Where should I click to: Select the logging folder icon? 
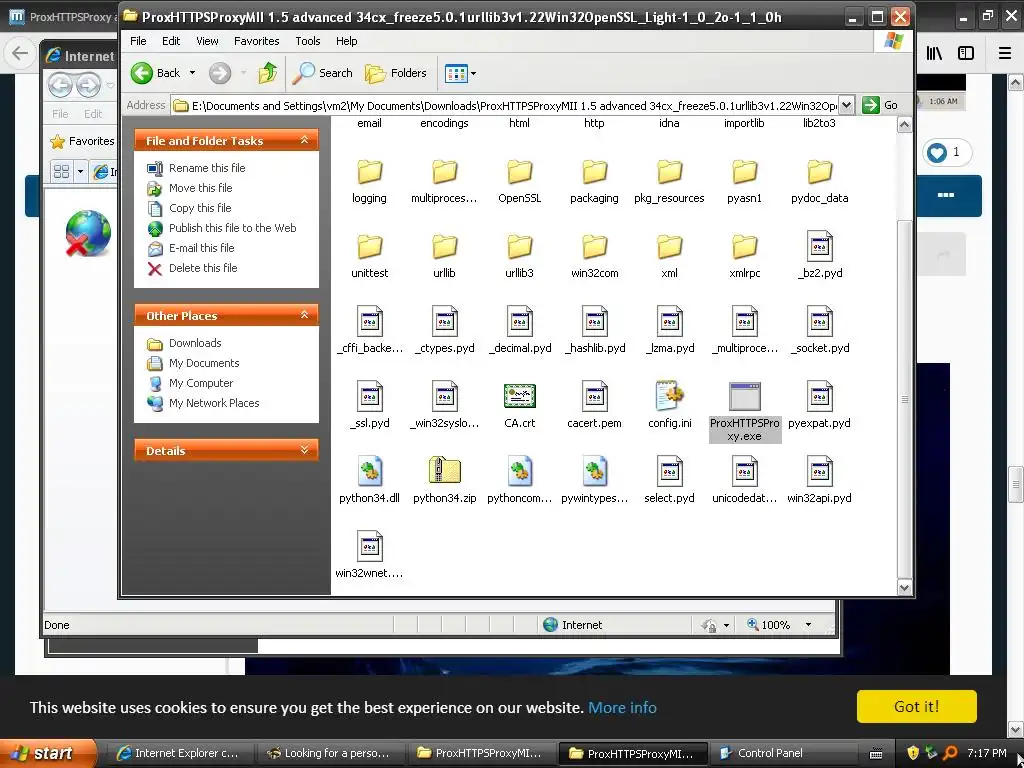[x=370, y=172]
